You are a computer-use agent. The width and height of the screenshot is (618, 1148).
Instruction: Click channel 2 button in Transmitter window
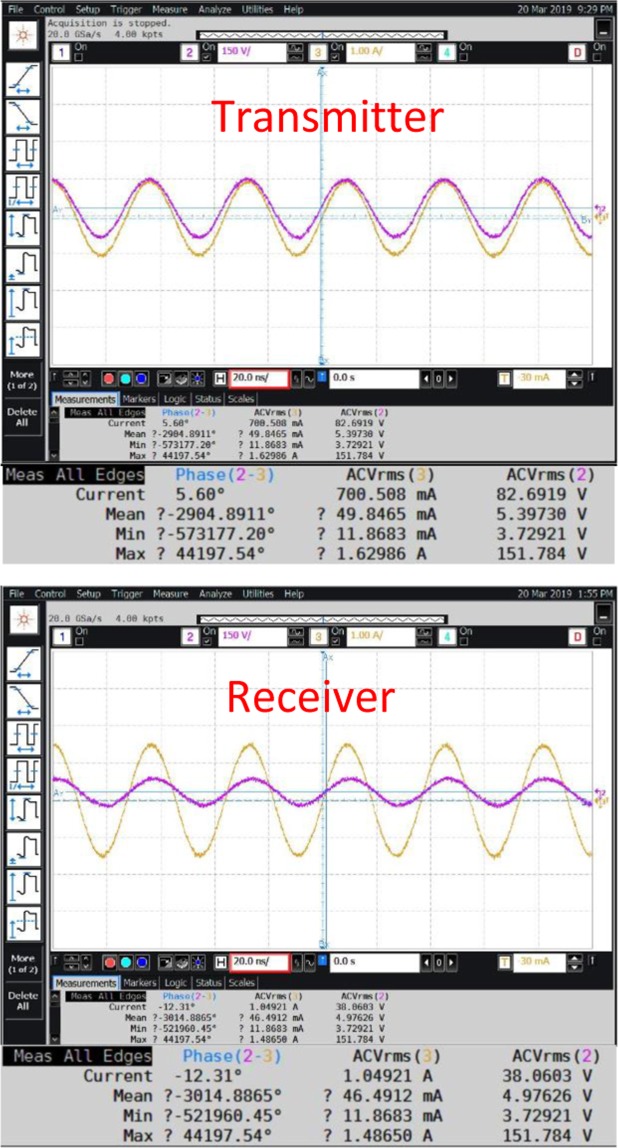point(187,49)
